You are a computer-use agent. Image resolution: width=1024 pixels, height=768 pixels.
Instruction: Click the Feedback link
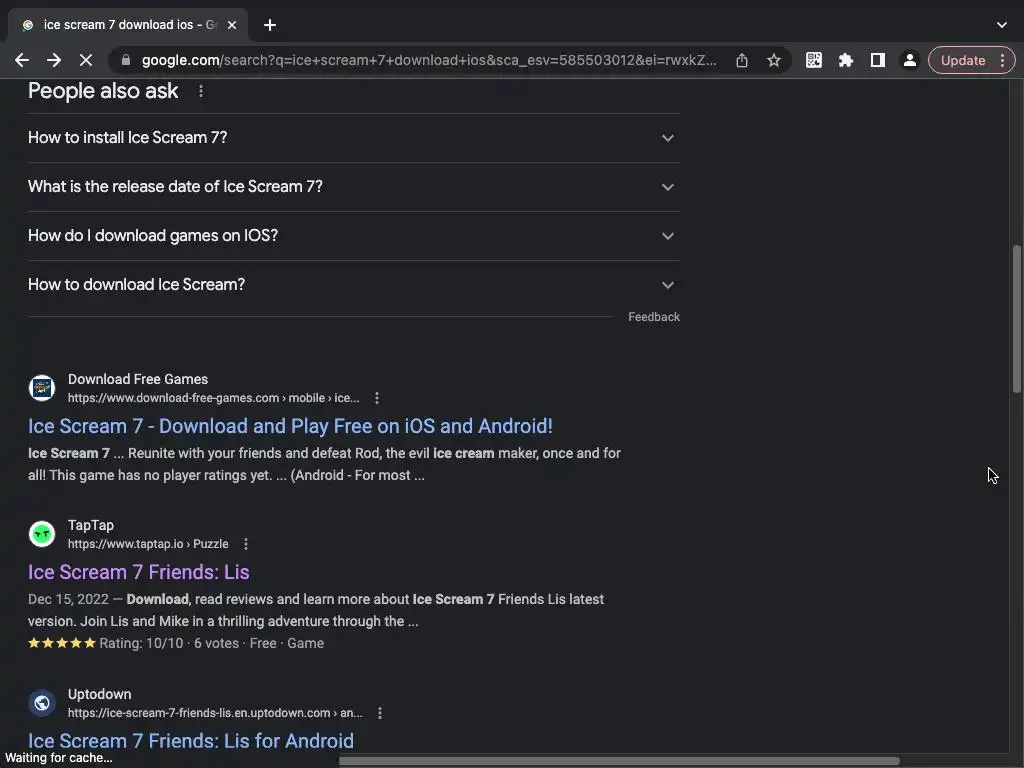point(654,317)
